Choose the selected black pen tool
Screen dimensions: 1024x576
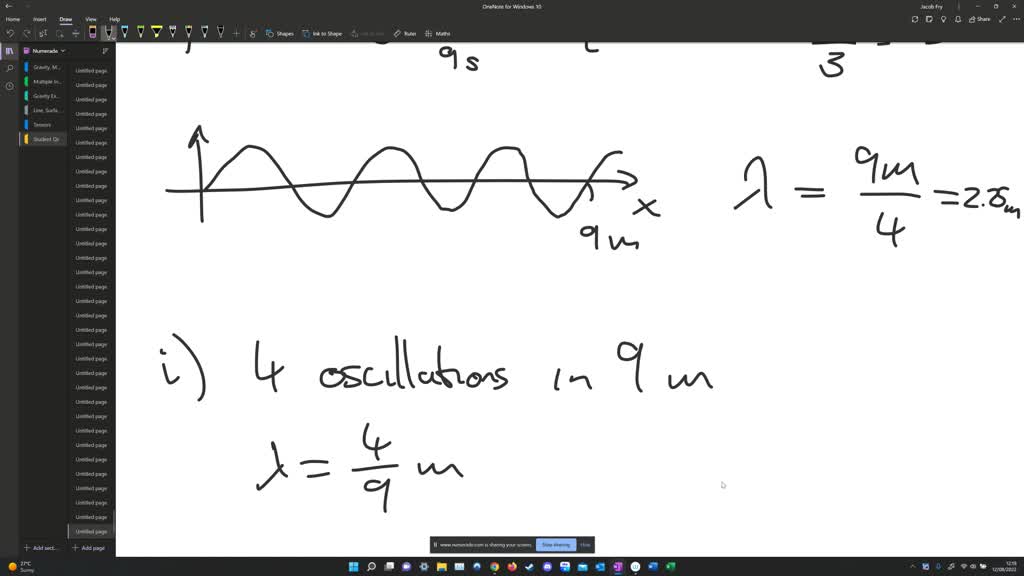(x=108, y=33)
